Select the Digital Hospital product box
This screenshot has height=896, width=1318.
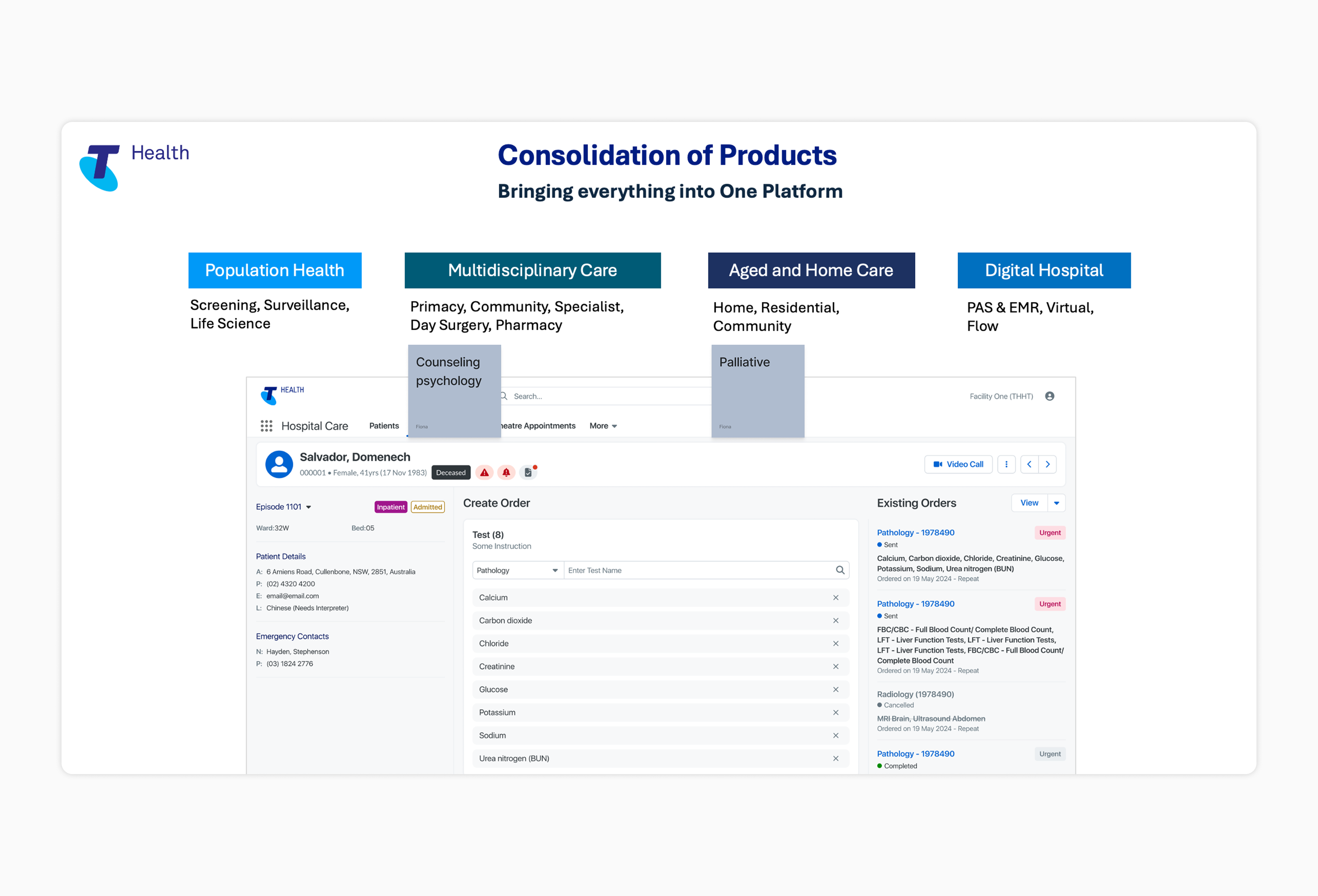(1043, 270)
